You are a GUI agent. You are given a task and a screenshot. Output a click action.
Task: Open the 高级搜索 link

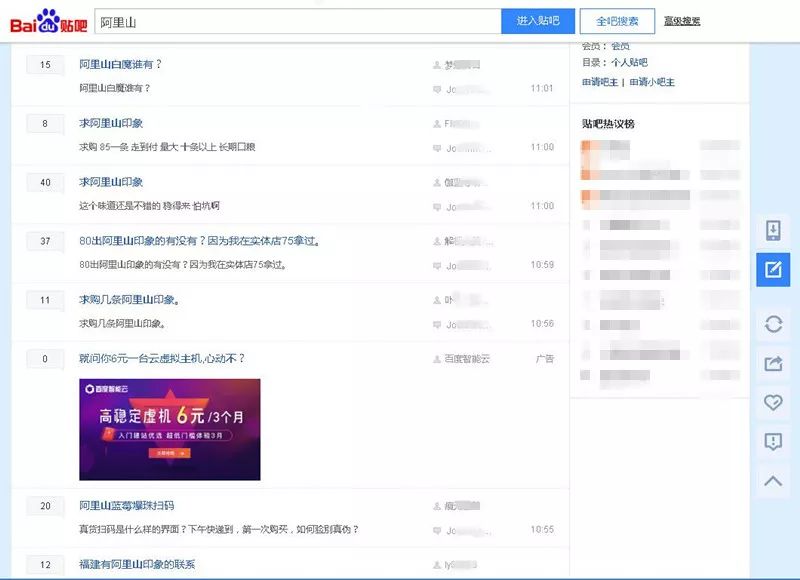[682, 21]
